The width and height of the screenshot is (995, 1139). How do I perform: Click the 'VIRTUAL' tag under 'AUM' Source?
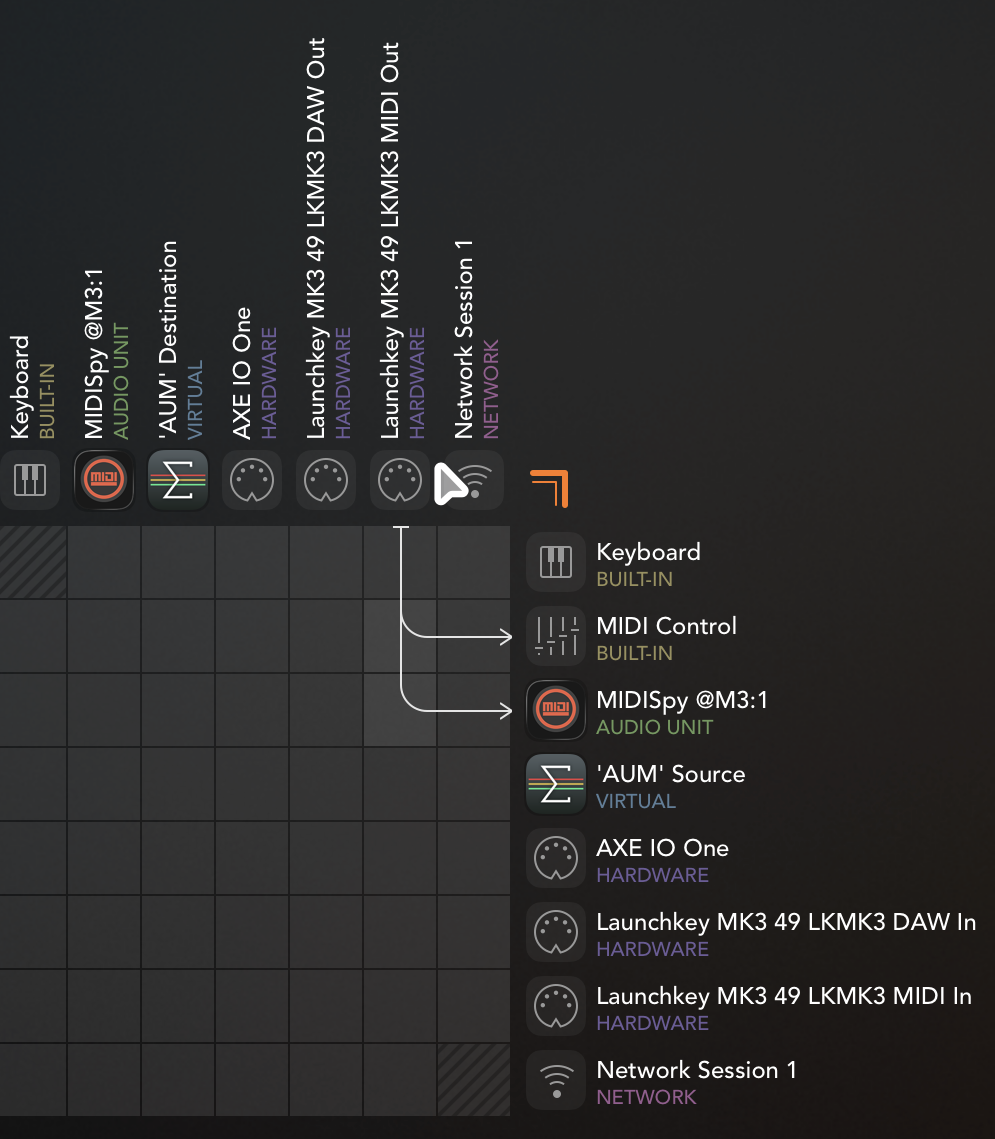click(636, 801)
